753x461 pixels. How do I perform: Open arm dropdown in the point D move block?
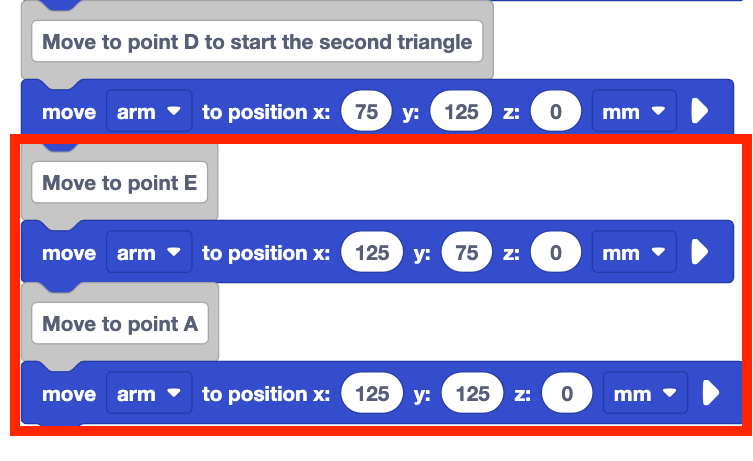click(148, 112)
